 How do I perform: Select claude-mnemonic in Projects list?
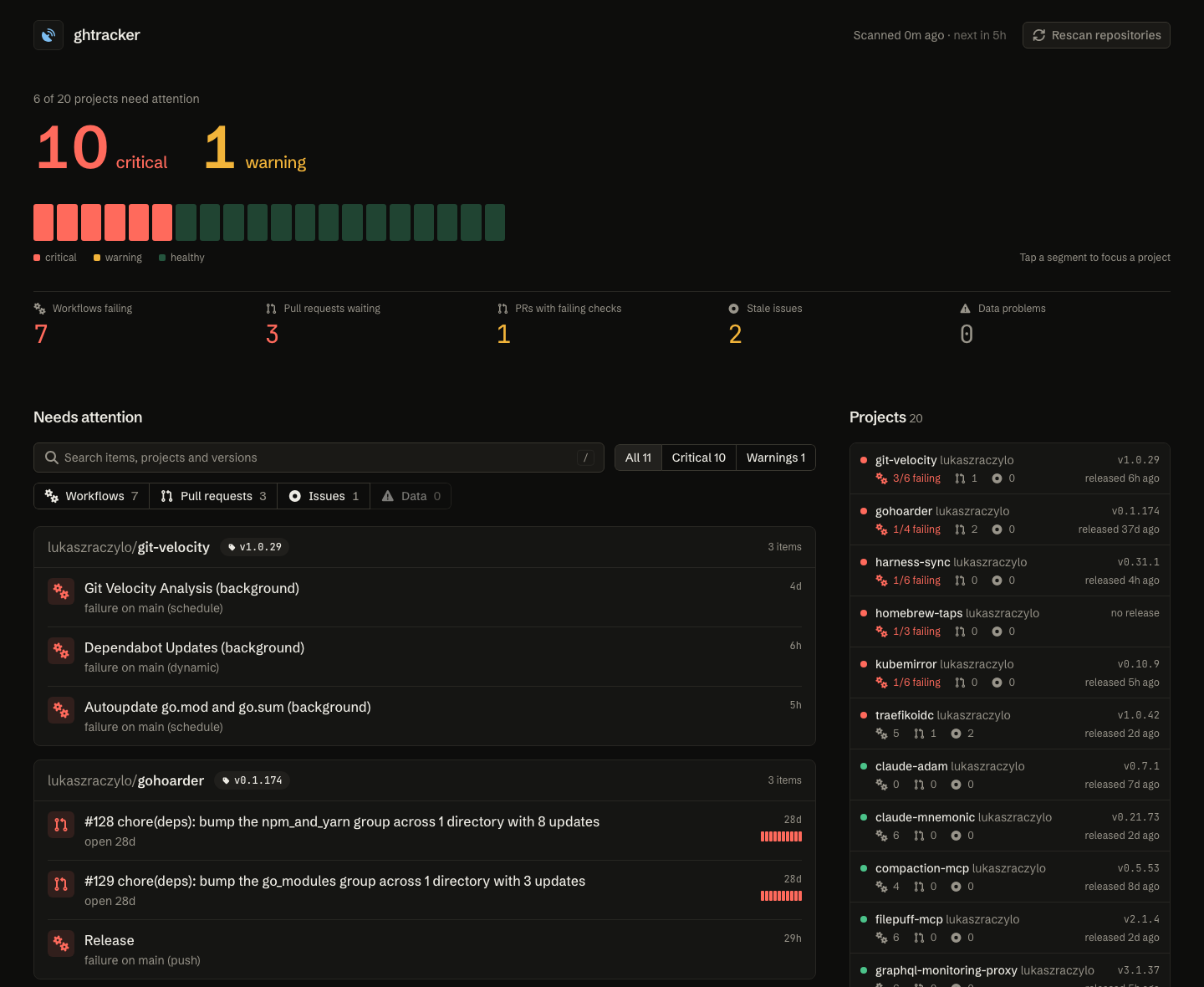(1010, 826)
